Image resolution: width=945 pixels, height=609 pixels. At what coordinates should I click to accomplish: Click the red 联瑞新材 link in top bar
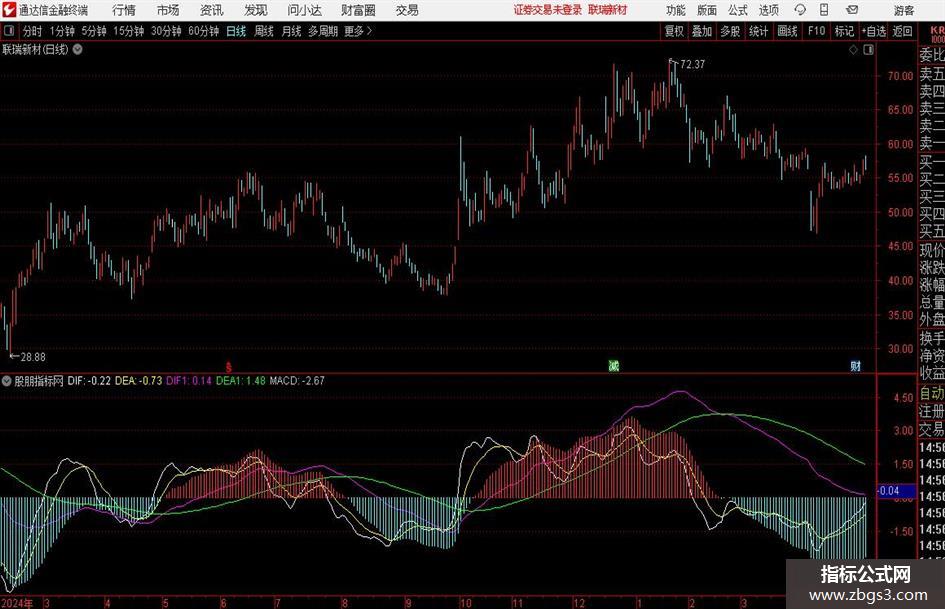tap(608, 10)
